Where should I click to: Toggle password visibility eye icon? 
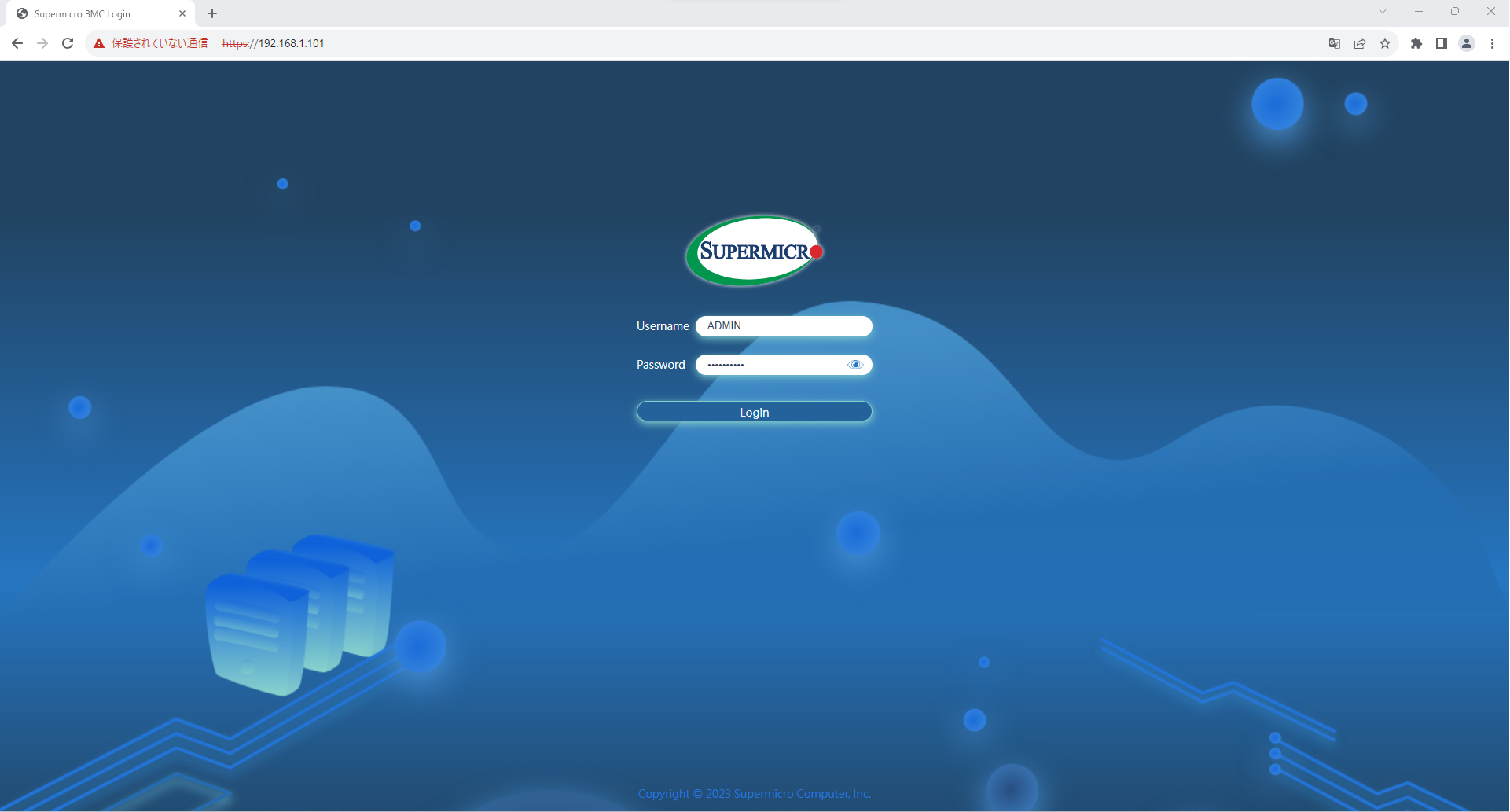[x=855, y=365]
